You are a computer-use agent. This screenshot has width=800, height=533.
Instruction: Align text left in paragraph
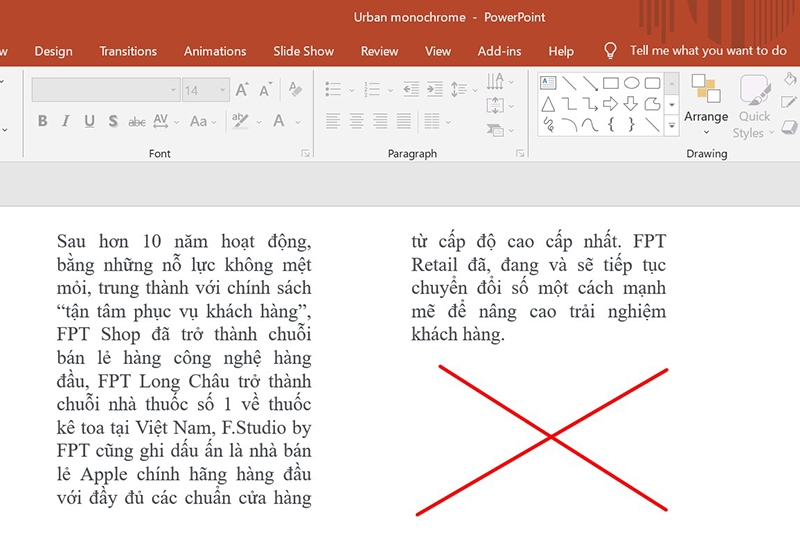pos(333,121)
